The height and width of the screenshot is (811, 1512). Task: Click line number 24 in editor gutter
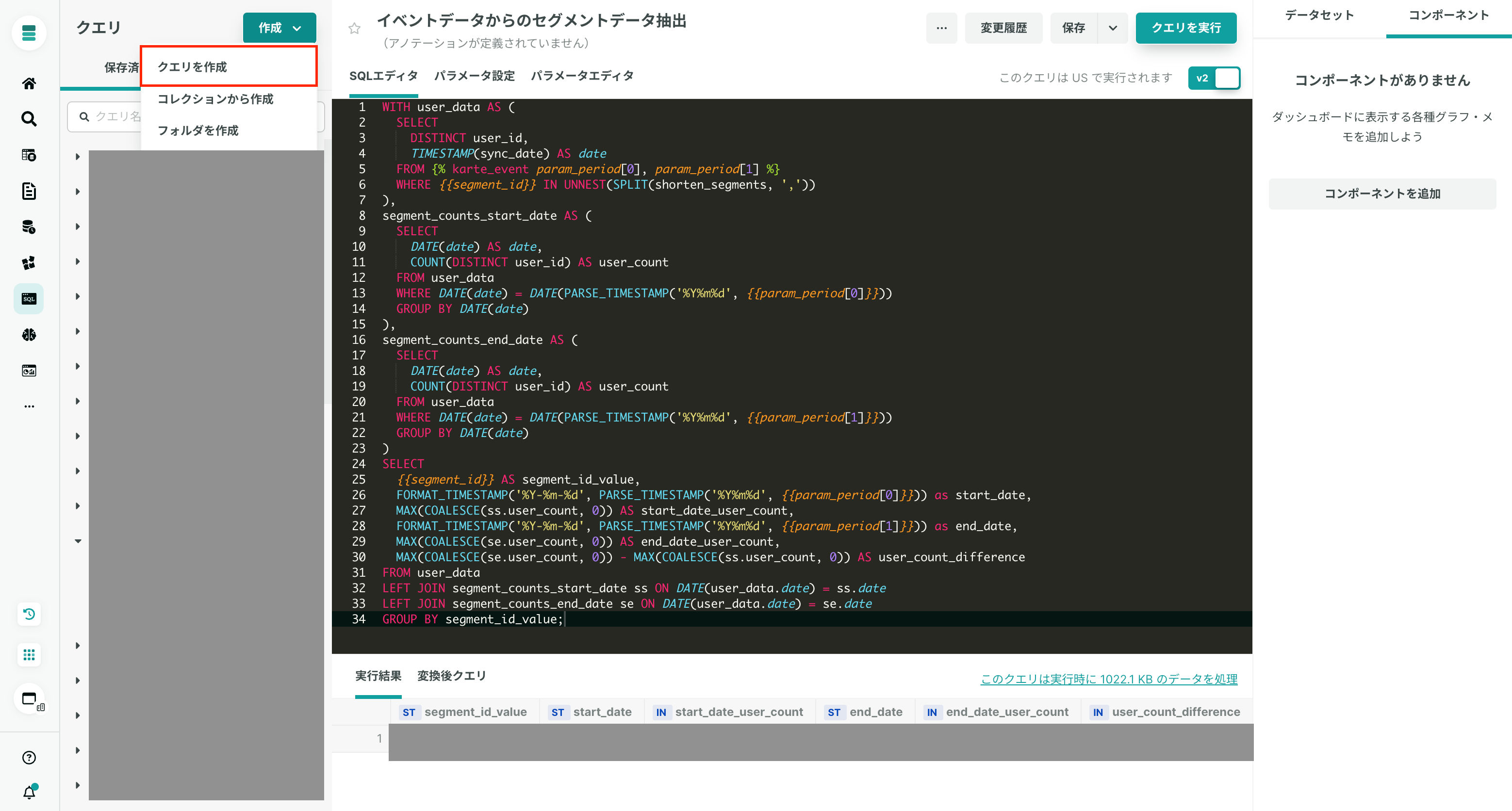pyautogui.click(x=359, y=464)
